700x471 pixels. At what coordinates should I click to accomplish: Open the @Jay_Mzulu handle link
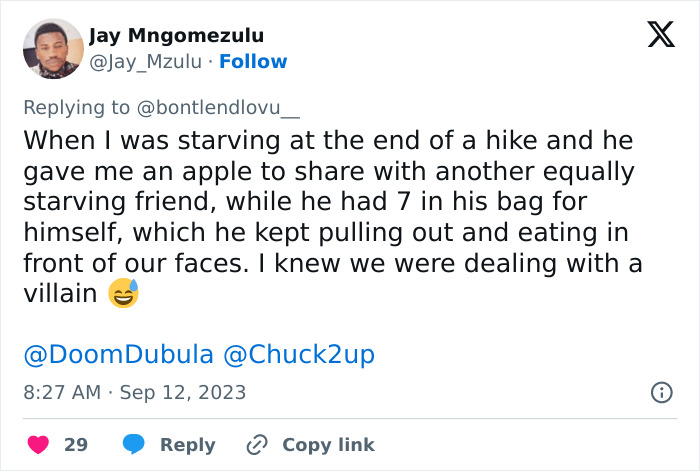click(145, 62)
